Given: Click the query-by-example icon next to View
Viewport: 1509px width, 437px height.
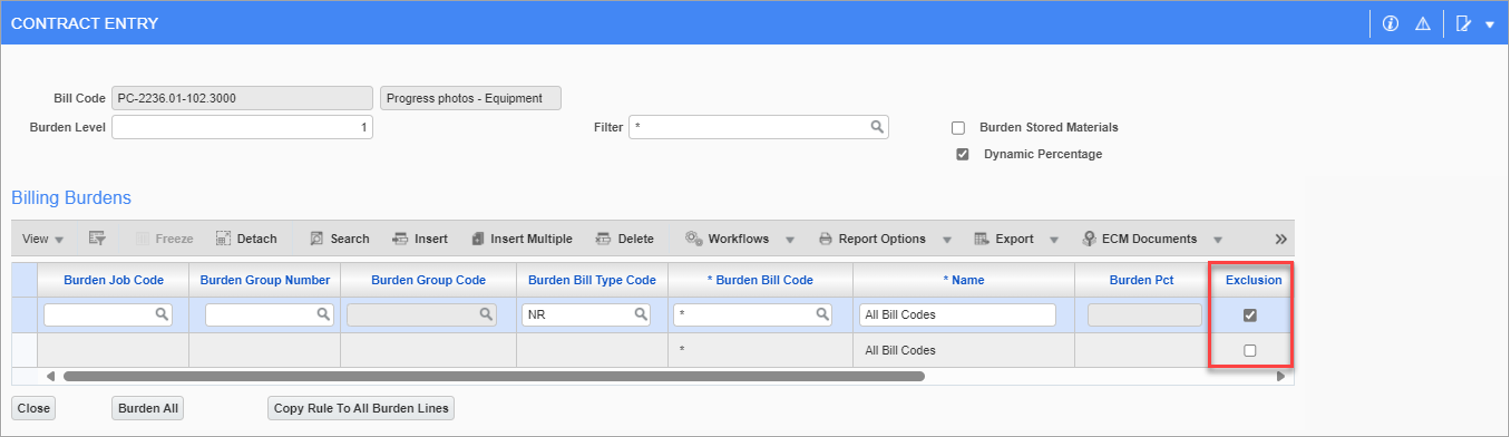Looking at the screenshot, I should tap(97, 239).
